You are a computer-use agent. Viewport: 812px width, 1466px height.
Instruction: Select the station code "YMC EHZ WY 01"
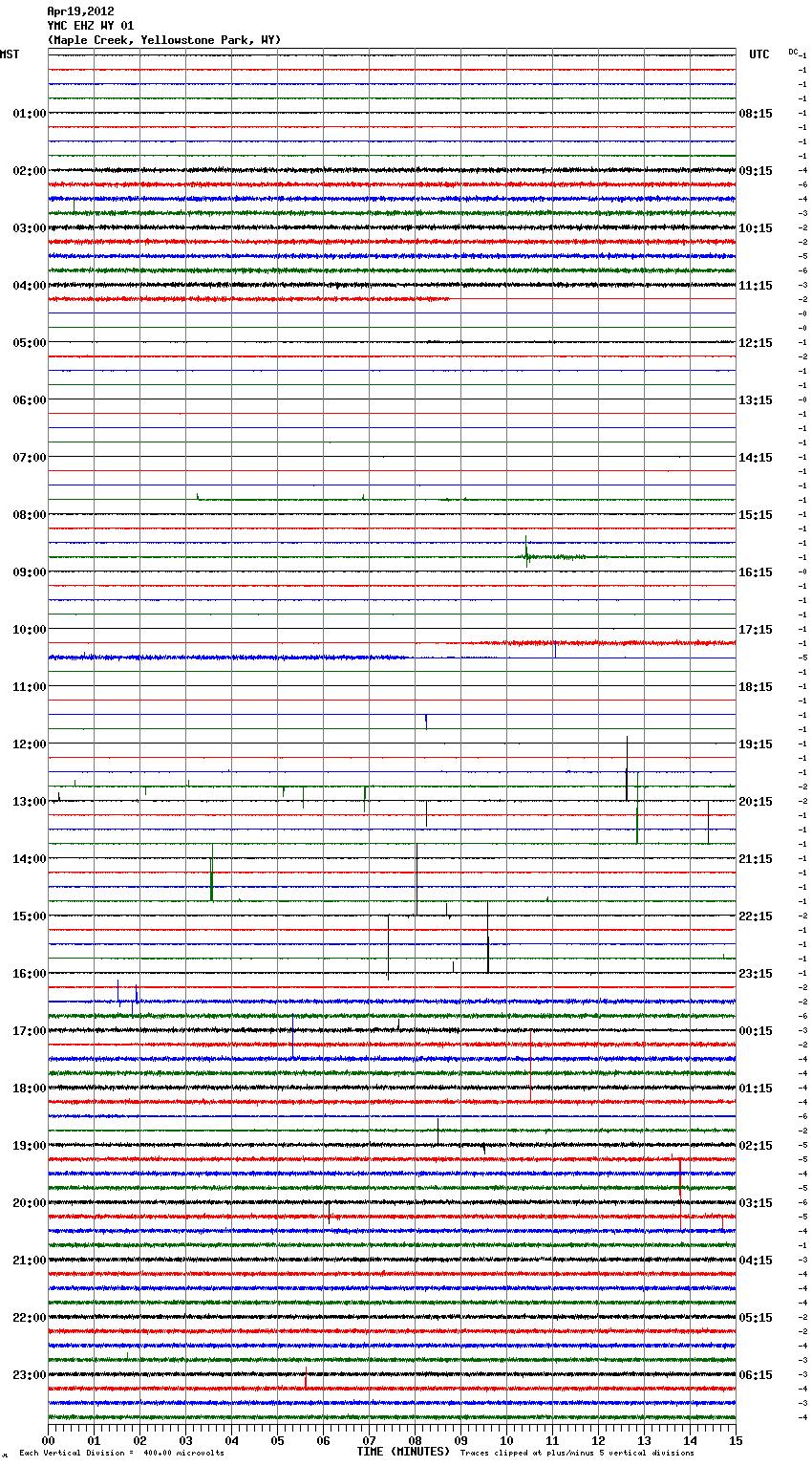click(x=91, y=26)
